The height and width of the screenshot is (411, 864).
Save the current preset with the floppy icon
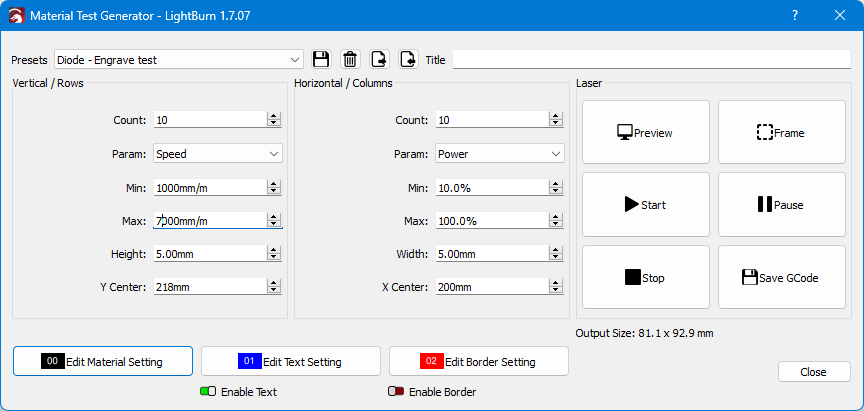click(x=321, y=60)
